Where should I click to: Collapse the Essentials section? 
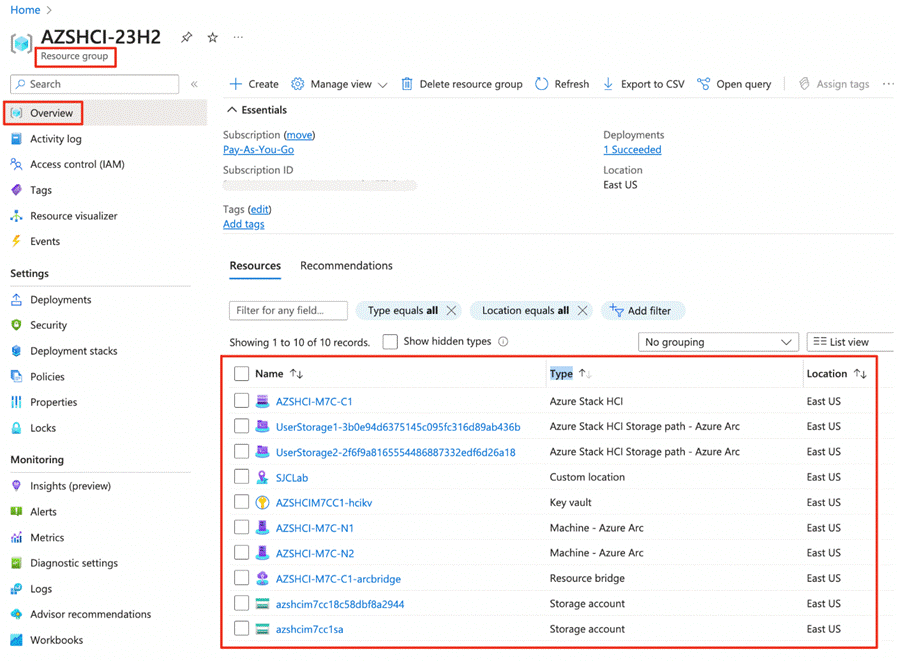(x=232, y=110)
